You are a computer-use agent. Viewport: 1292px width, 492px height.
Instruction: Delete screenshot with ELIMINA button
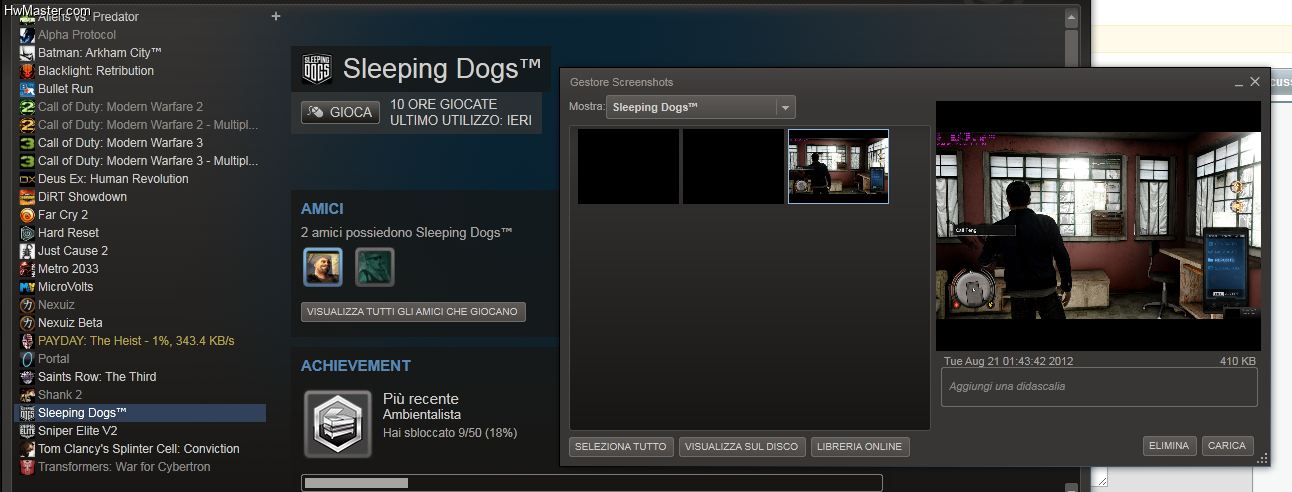click(x=1169, y=446)
